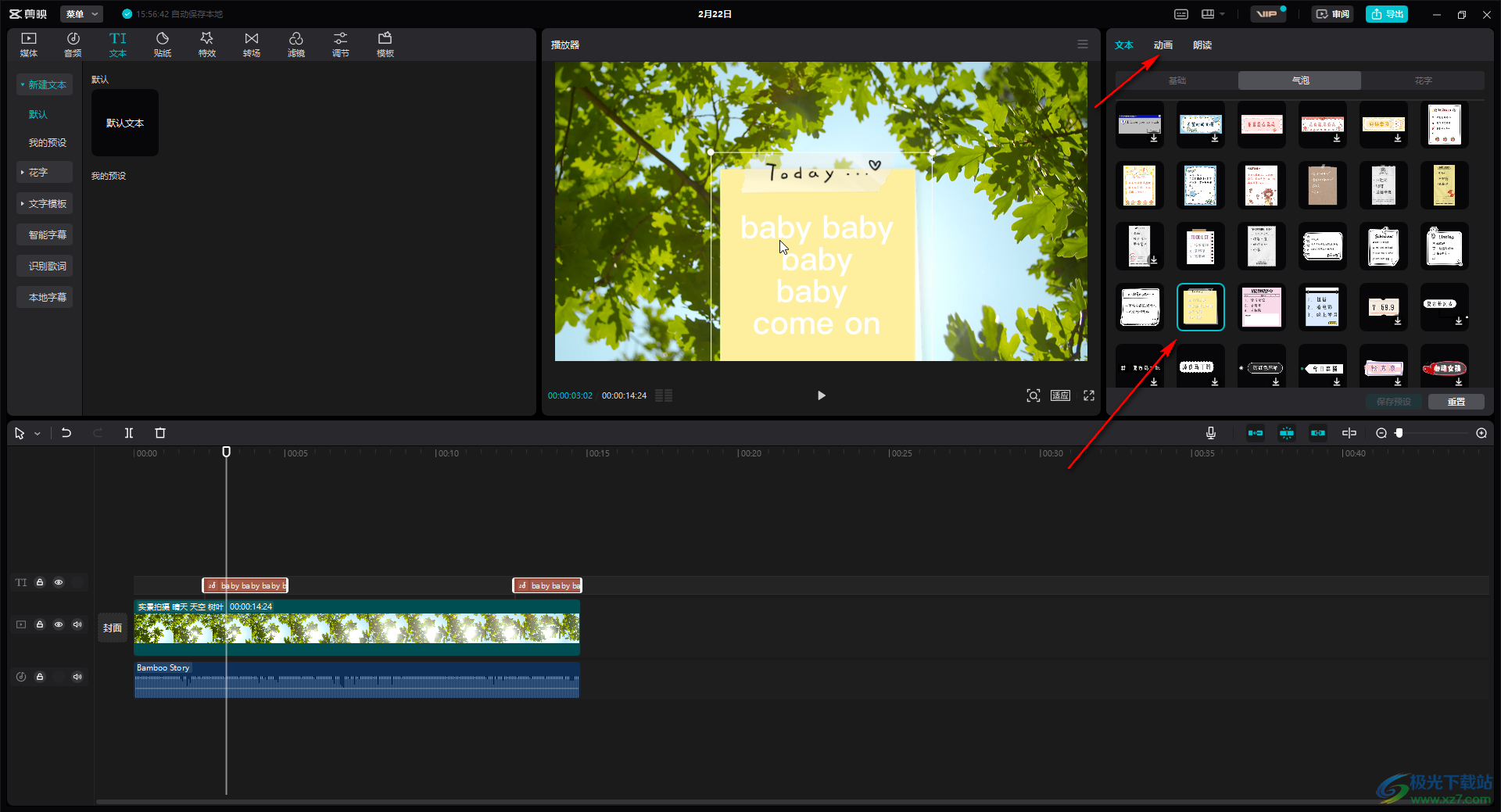Click the focus scan icon below preview
1501x812 pixels.
pyautogui.click(x=1034, y=395)
